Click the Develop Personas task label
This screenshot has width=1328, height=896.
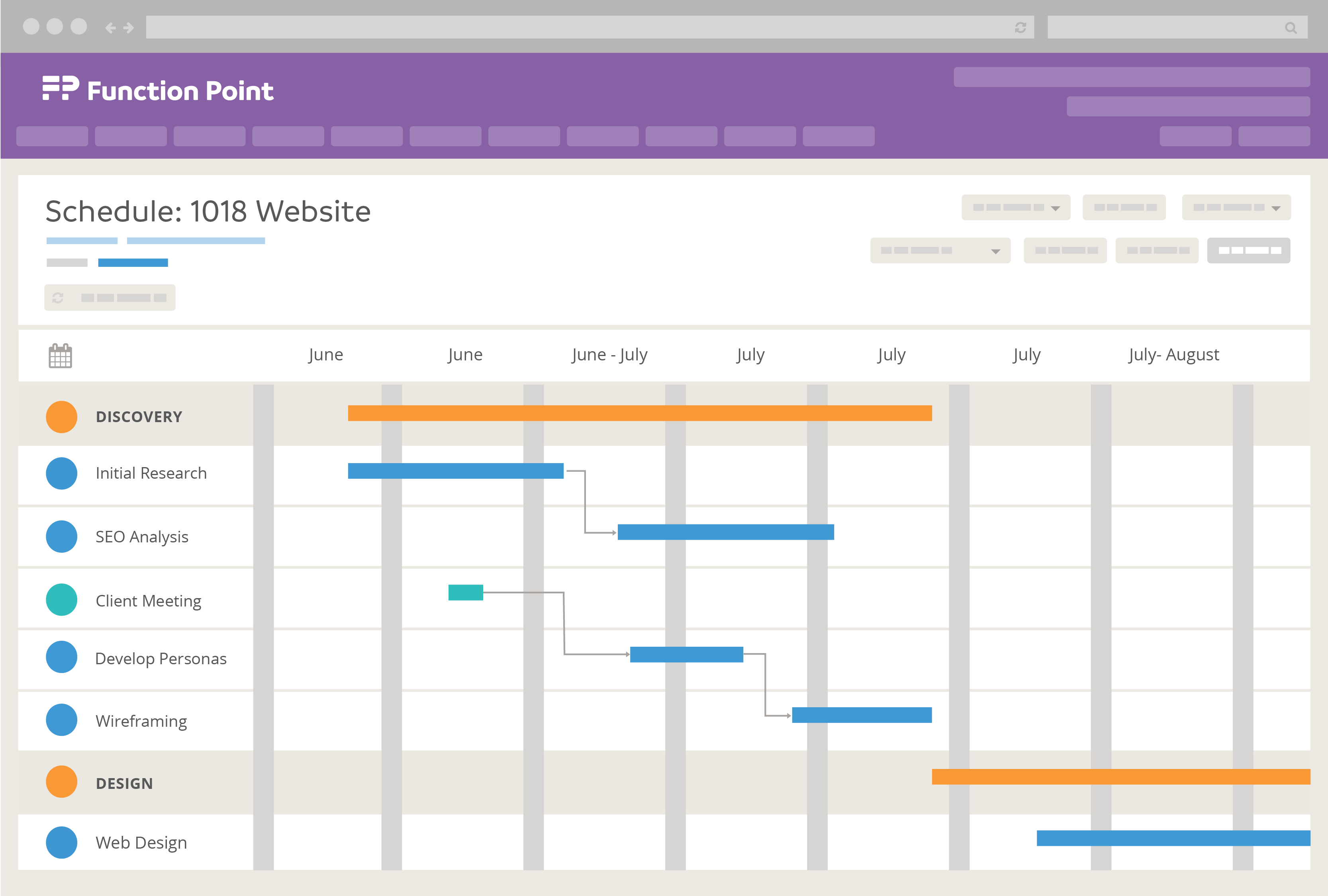pyautogui.click(x=161, y=658)
